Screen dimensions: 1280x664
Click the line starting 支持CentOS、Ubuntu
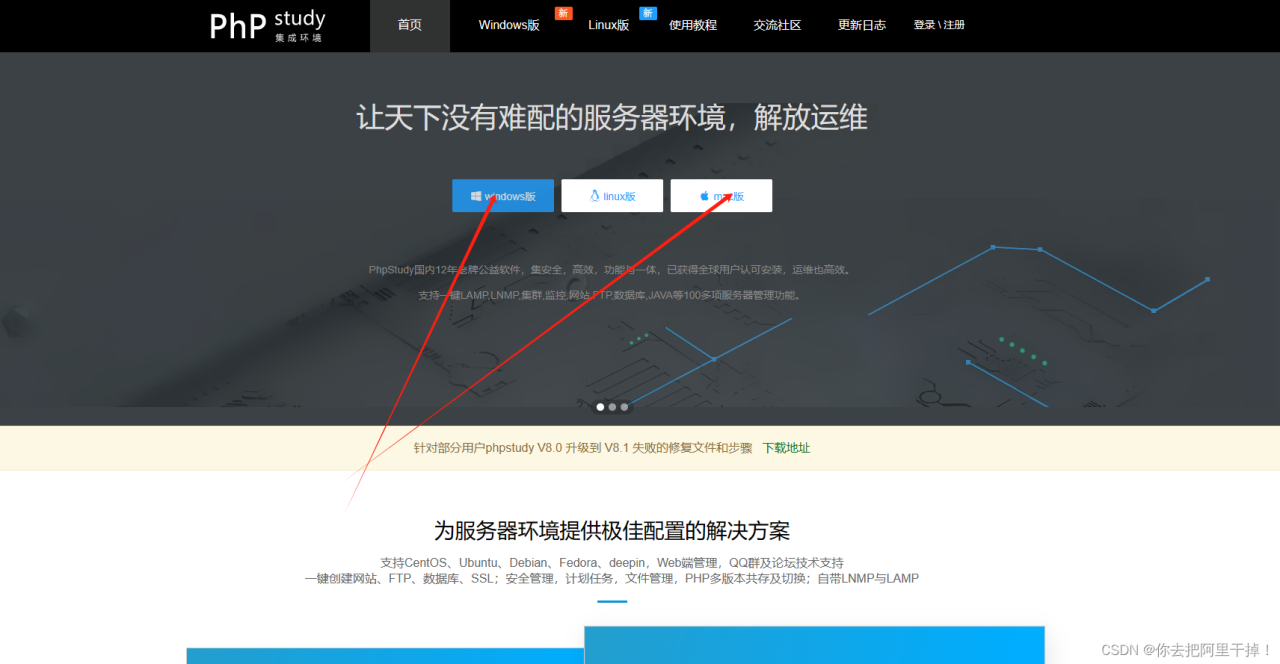pos(612,563)
